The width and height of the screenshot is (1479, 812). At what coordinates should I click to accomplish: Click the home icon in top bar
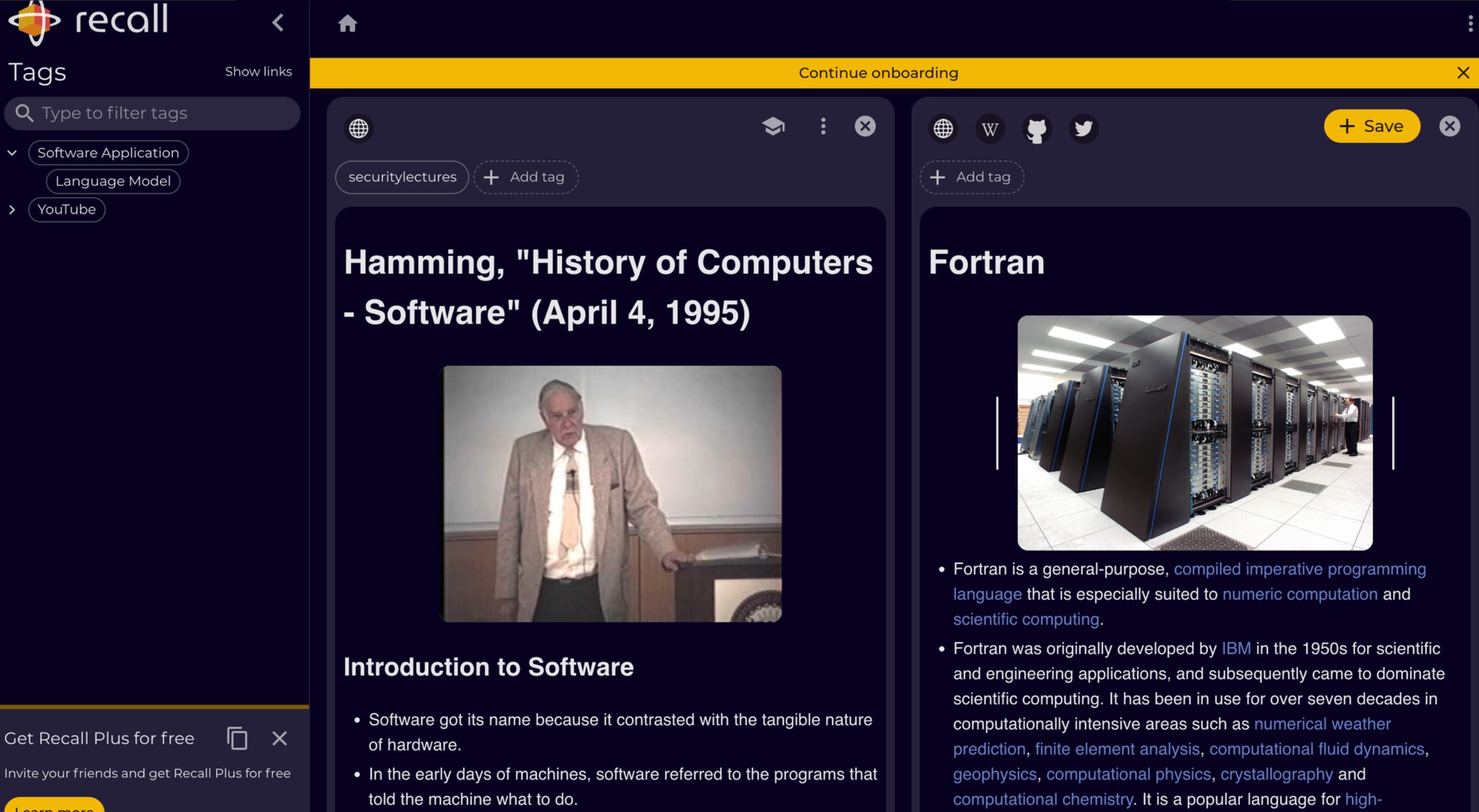[348, 24]
